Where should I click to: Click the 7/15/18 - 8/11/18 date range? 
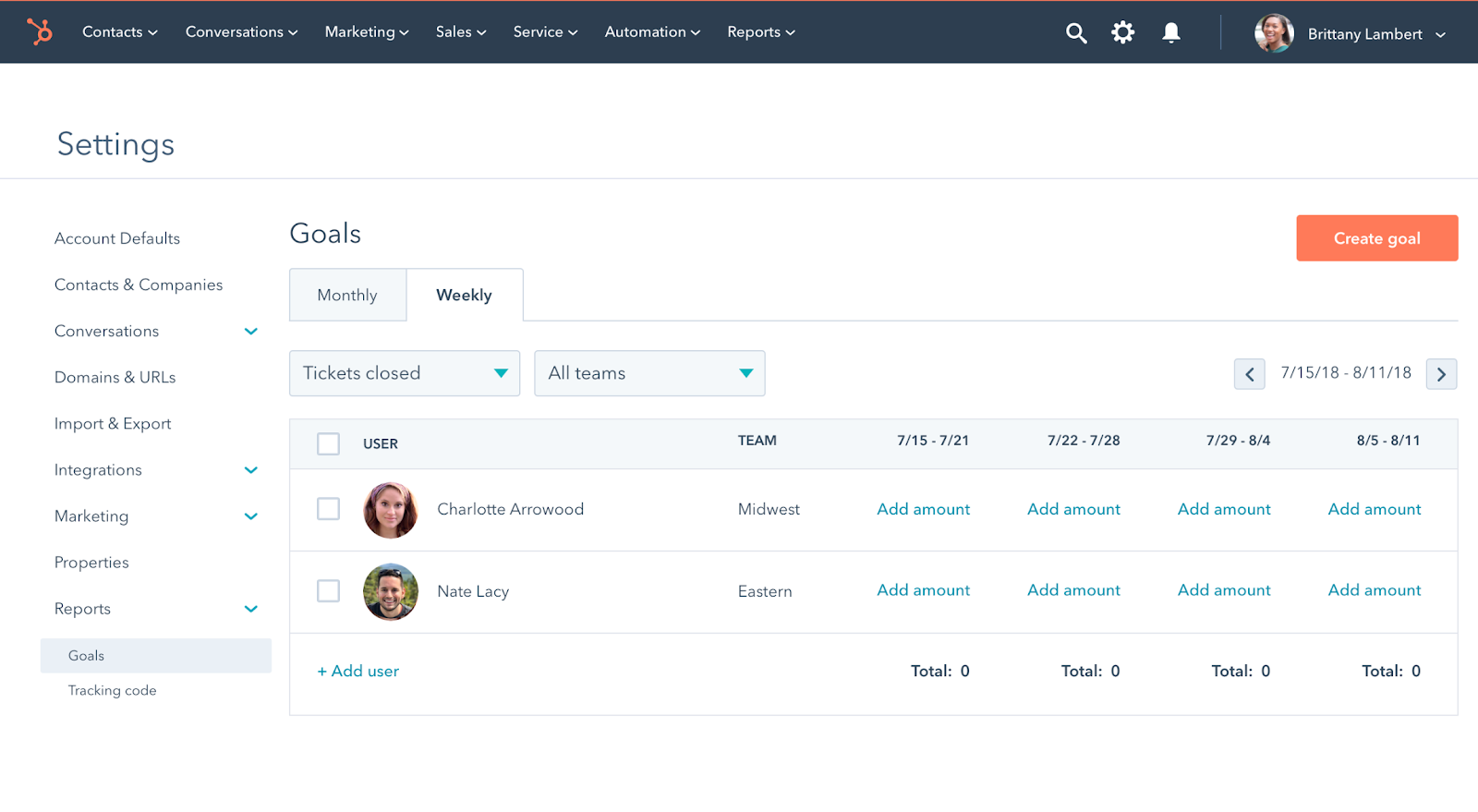1346,372
